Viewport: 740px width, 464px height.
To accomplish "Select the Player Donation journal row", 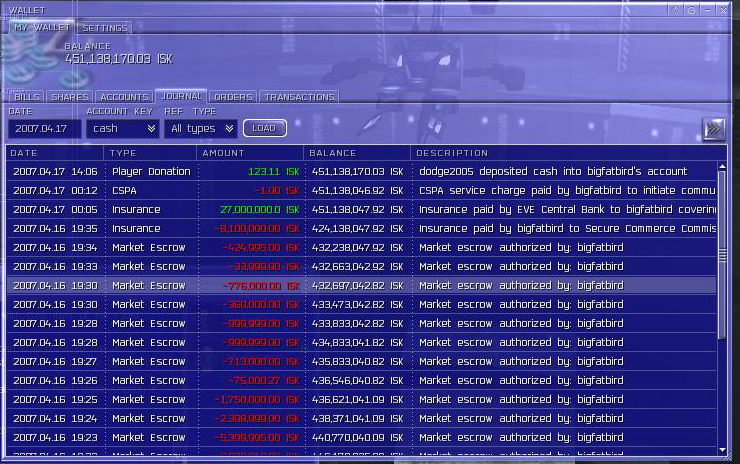I will pos(362,171).
